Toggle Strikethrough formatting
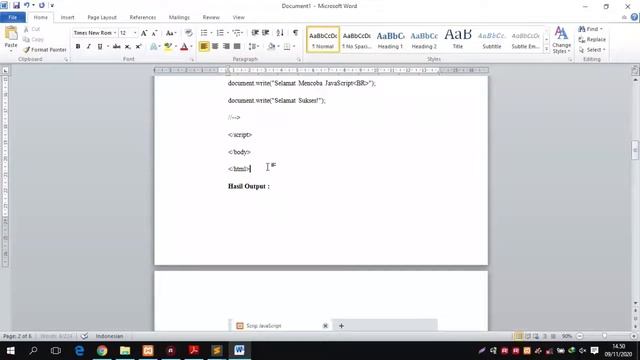 tap(117, 47)
